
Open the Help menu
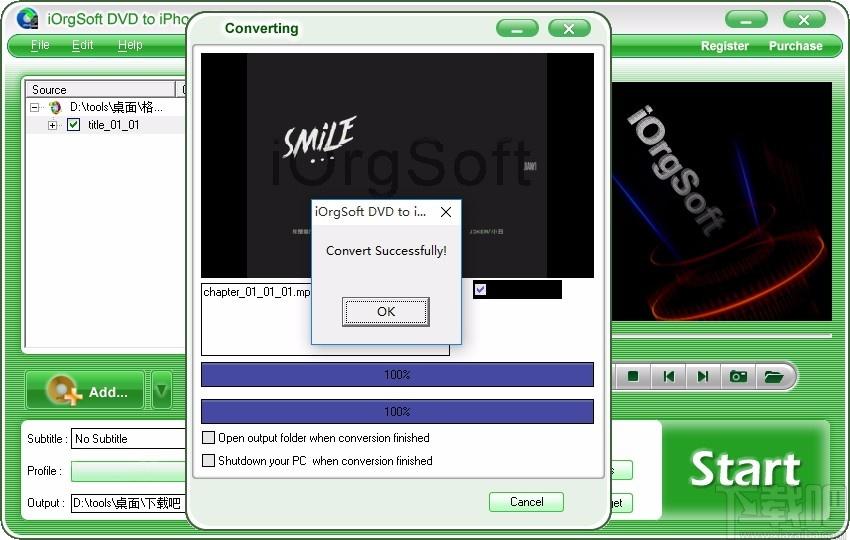click(130, 45)
